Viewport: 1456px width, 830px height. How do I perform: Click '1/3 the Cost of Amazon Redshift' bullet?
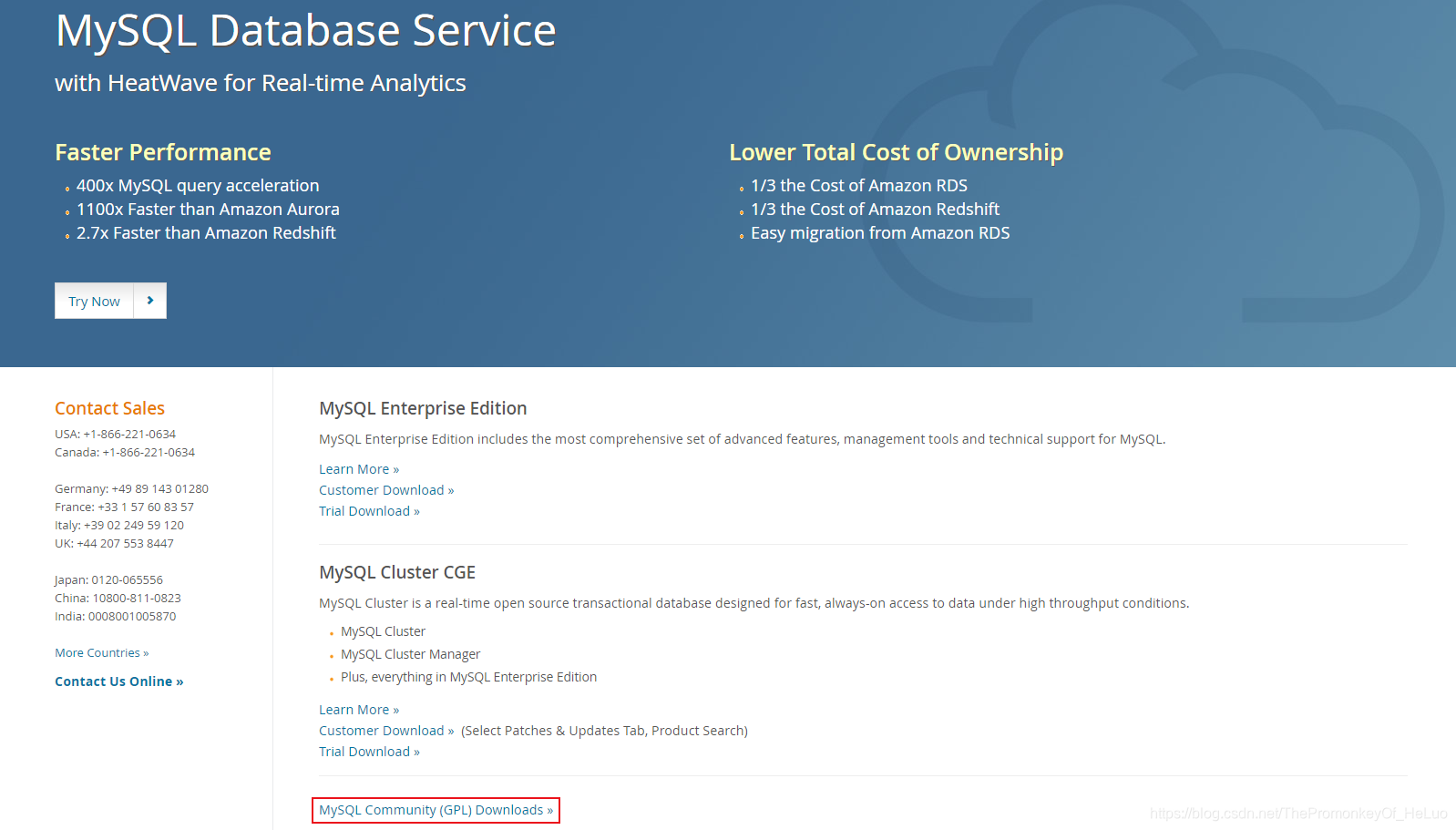point(875,210)
